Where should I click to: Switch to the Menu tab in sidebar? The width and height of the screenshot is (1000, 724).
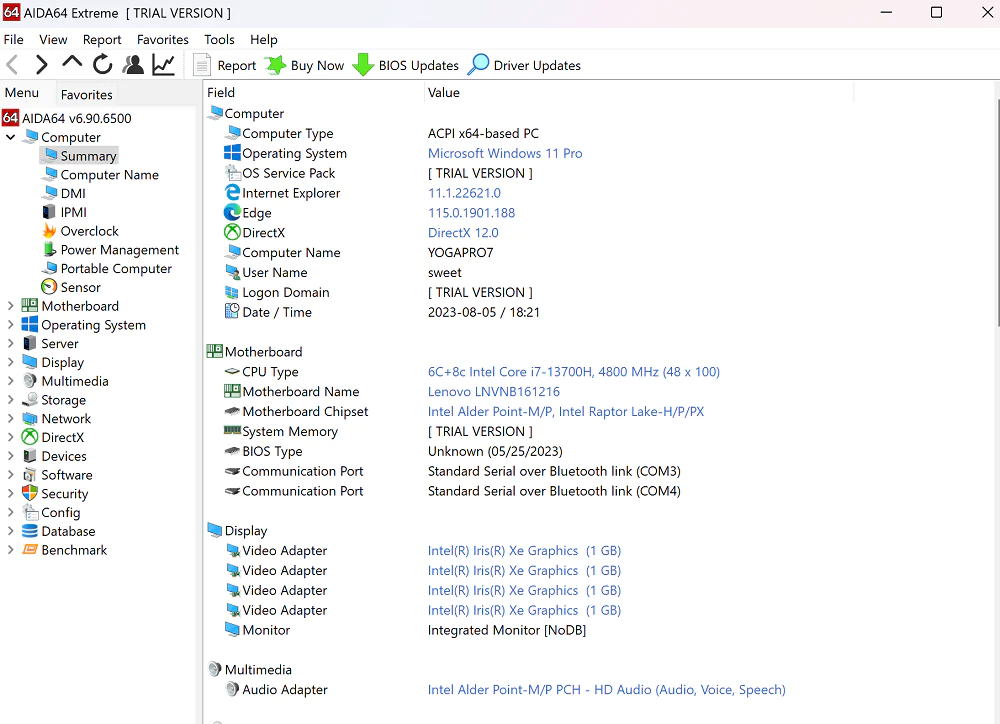22,93
